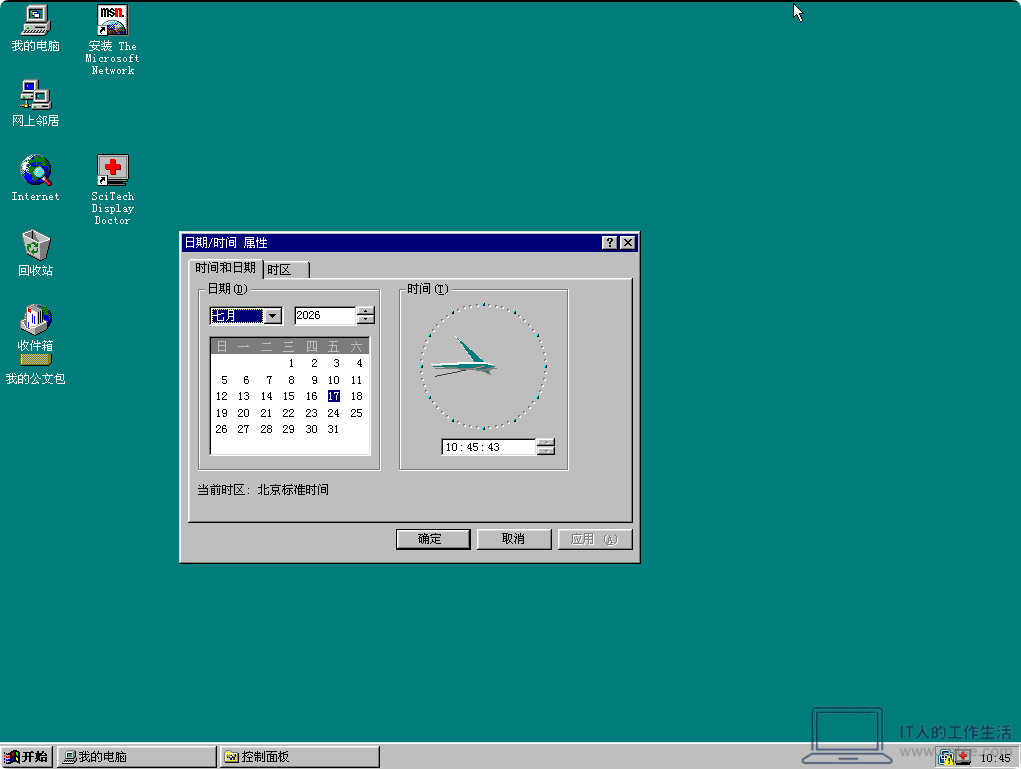Click the taskbar clock showing 10:45

[995, 758]
